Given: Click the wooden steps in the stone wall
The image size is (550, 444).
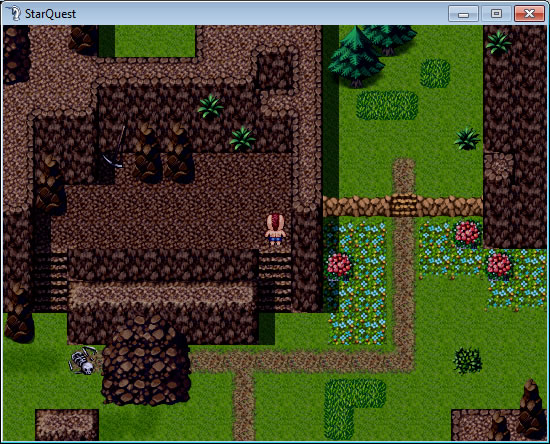Looking at the screenshot, I should coord(403,206).
